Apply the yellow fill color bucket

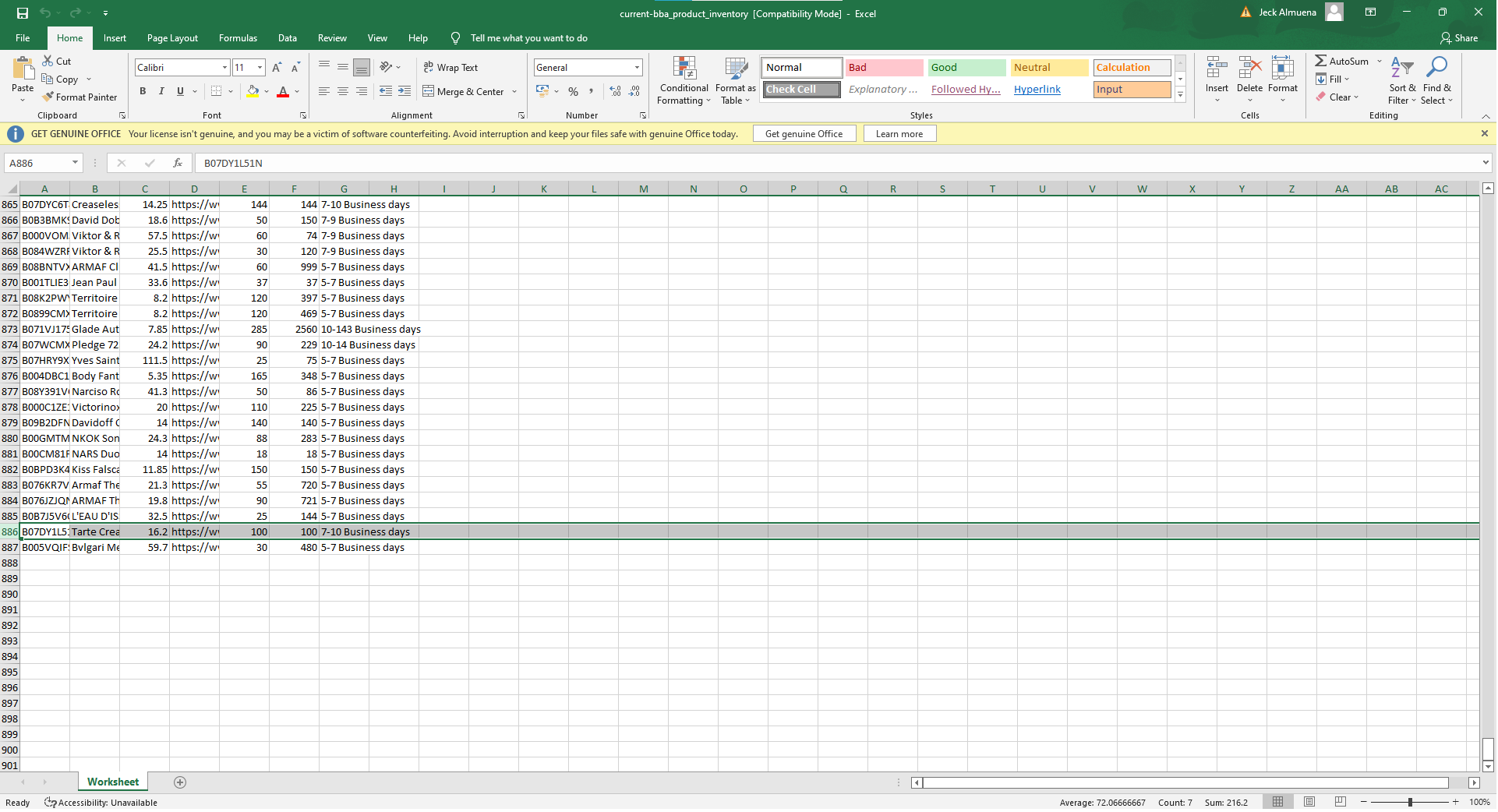click(x=253, y=91)
